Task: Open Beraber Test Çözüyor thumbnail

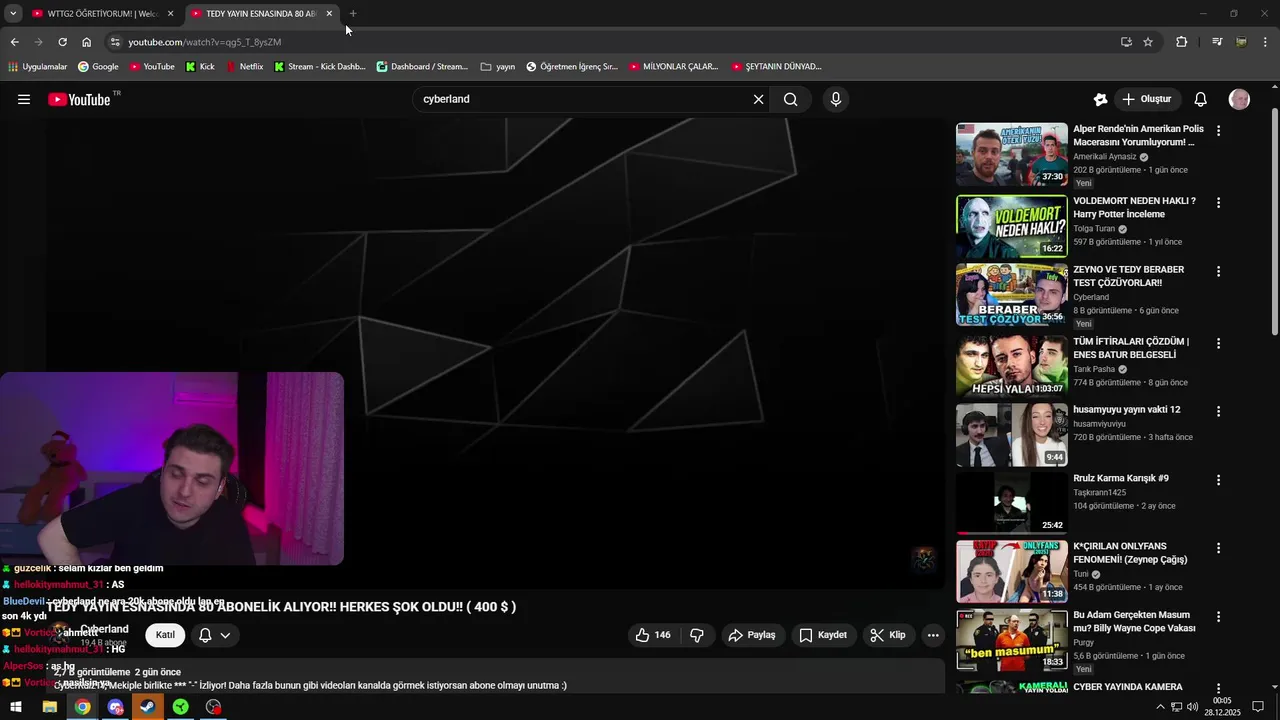Action: point(1012,295)
